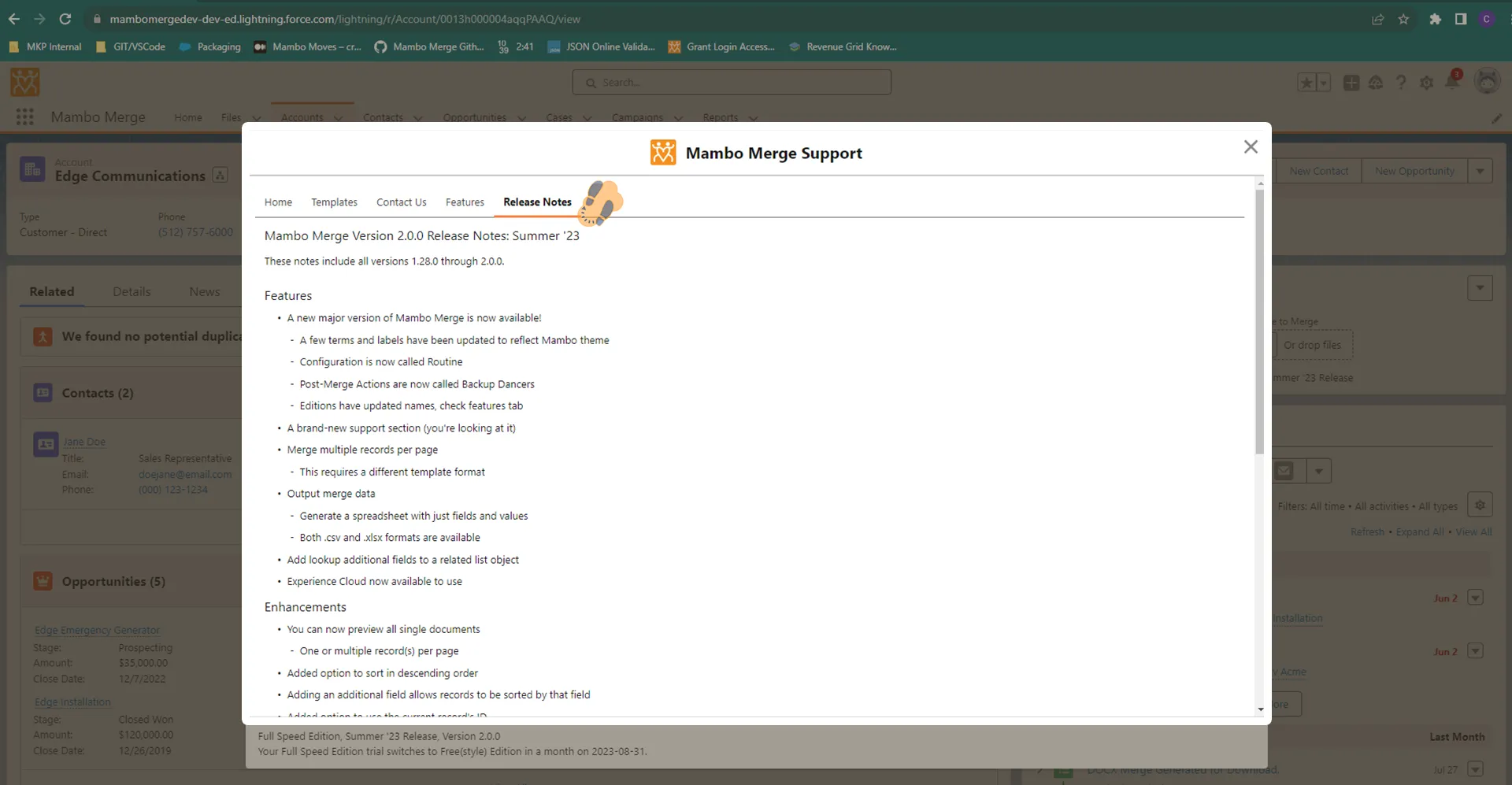The image size is (1512, 785).
Task: Open the App Launcher grid icon
Action: tap(25, 117)
